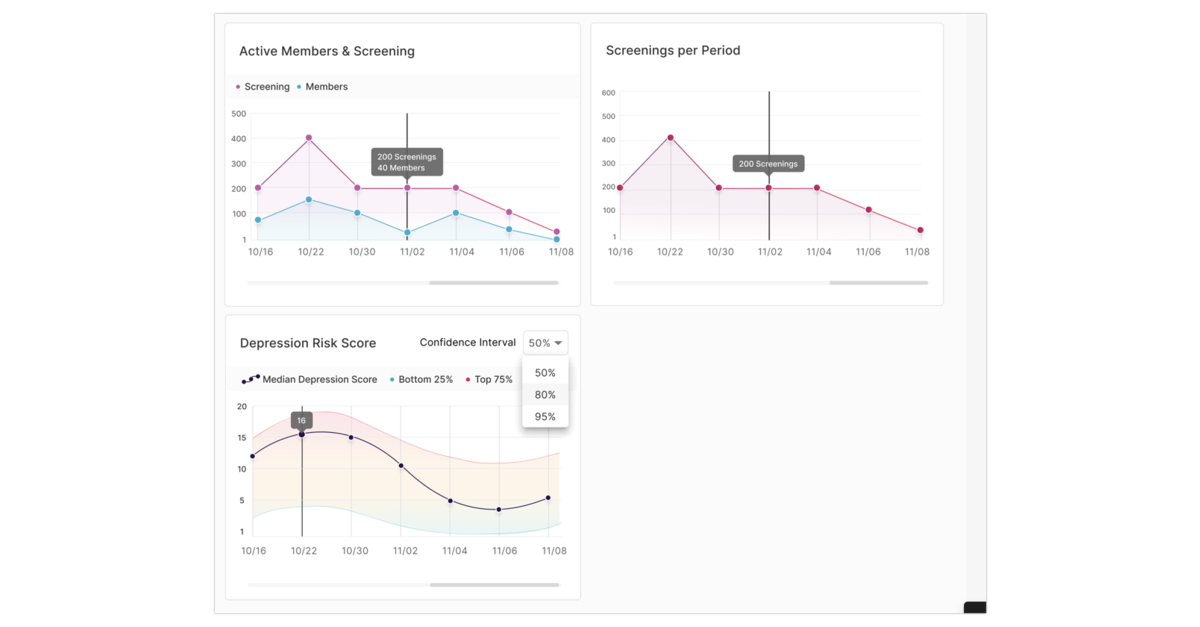This screenshot has width=1200, height=627.
Task: Click the blue Members legend dot
Action: (297, 87)
